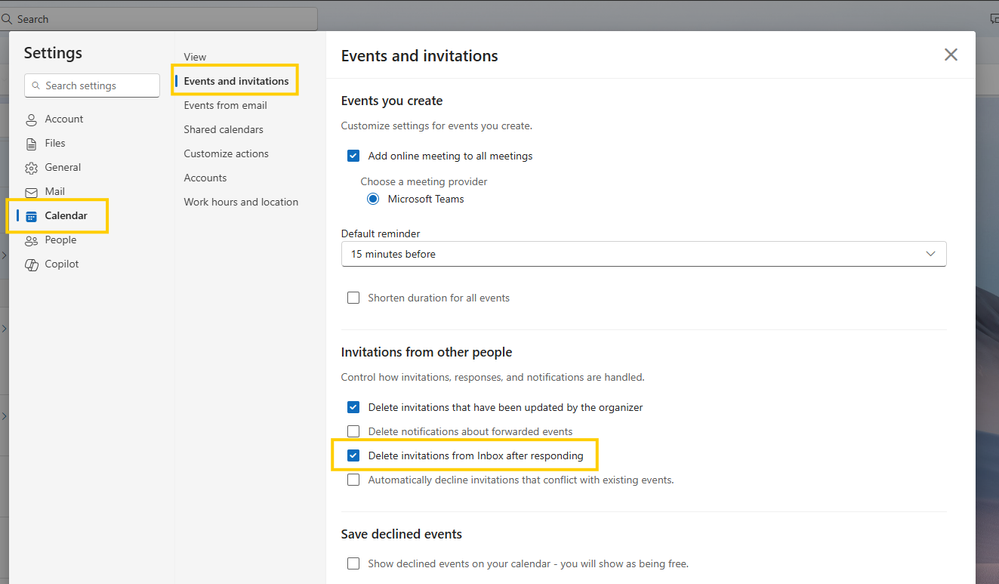This screenshot has height=584, width=999.
Task: Go to Work hours and location
Action: click(241, 202)
